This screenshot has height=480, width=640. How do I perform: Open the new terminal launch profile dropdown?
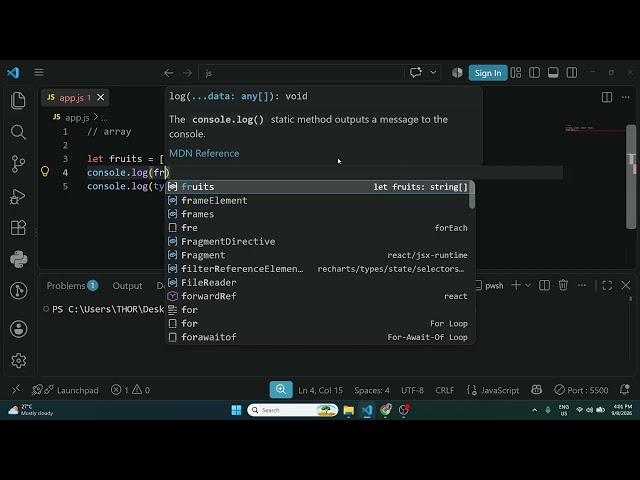(527, 285)
